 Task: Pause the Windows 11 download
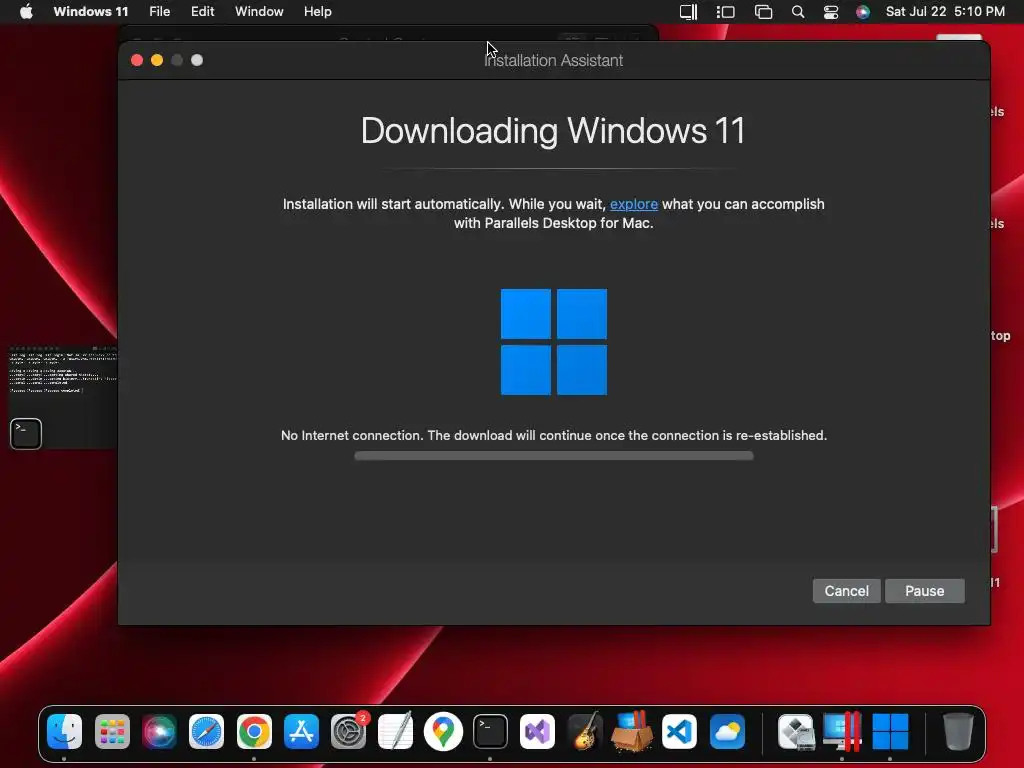click(924, 591)
